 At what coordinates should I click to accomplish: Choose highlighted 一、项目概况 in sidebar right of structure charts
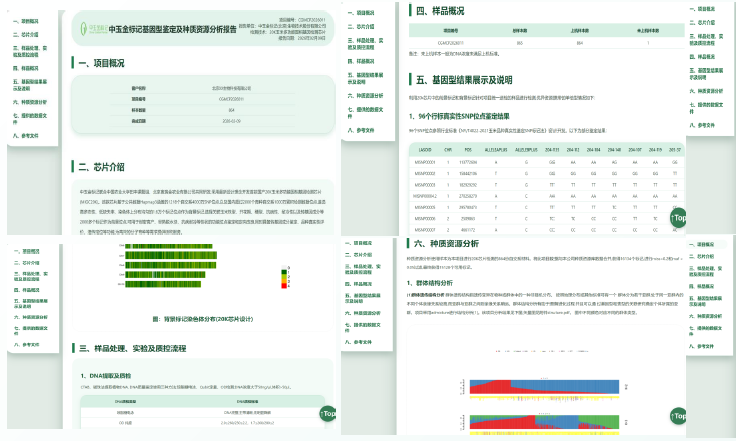click(x=702, y=245)
